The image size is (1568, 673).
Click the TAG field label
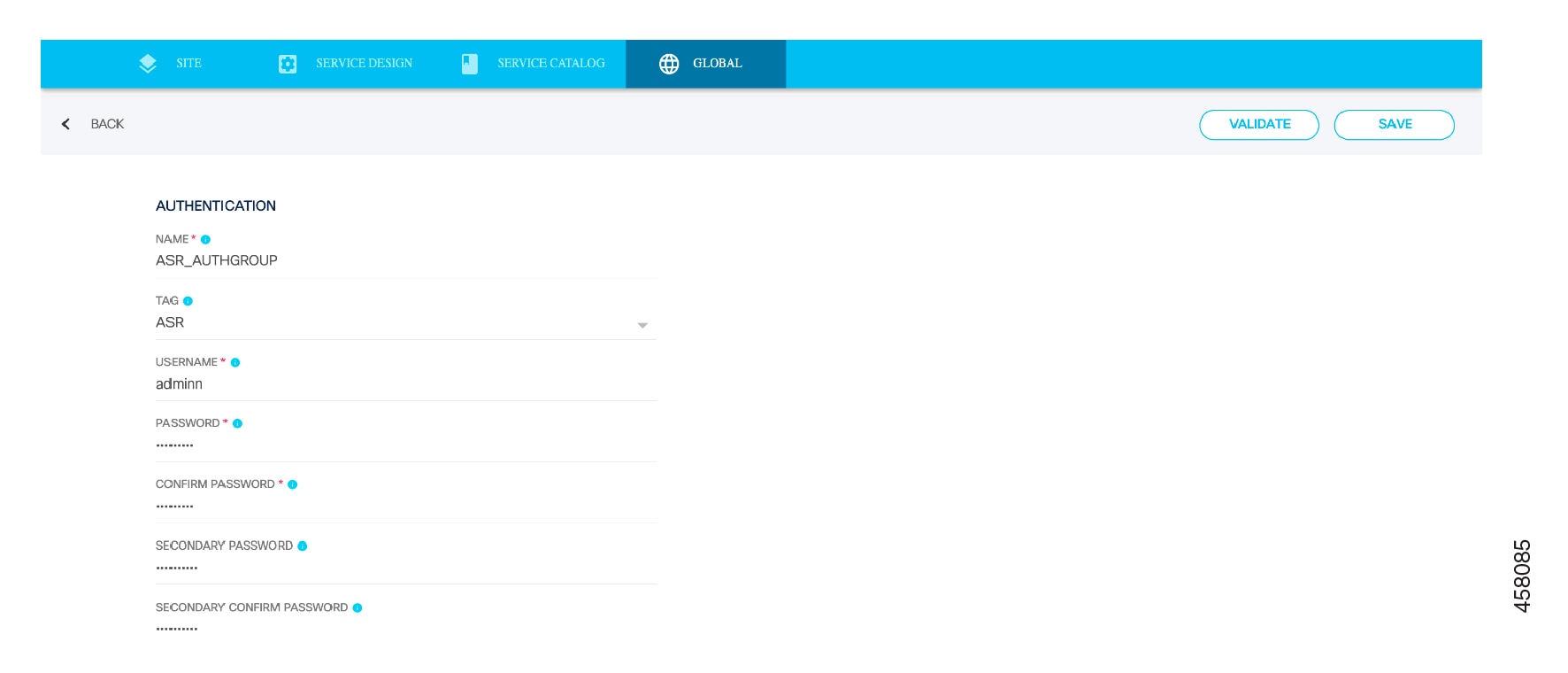(167, 301)
